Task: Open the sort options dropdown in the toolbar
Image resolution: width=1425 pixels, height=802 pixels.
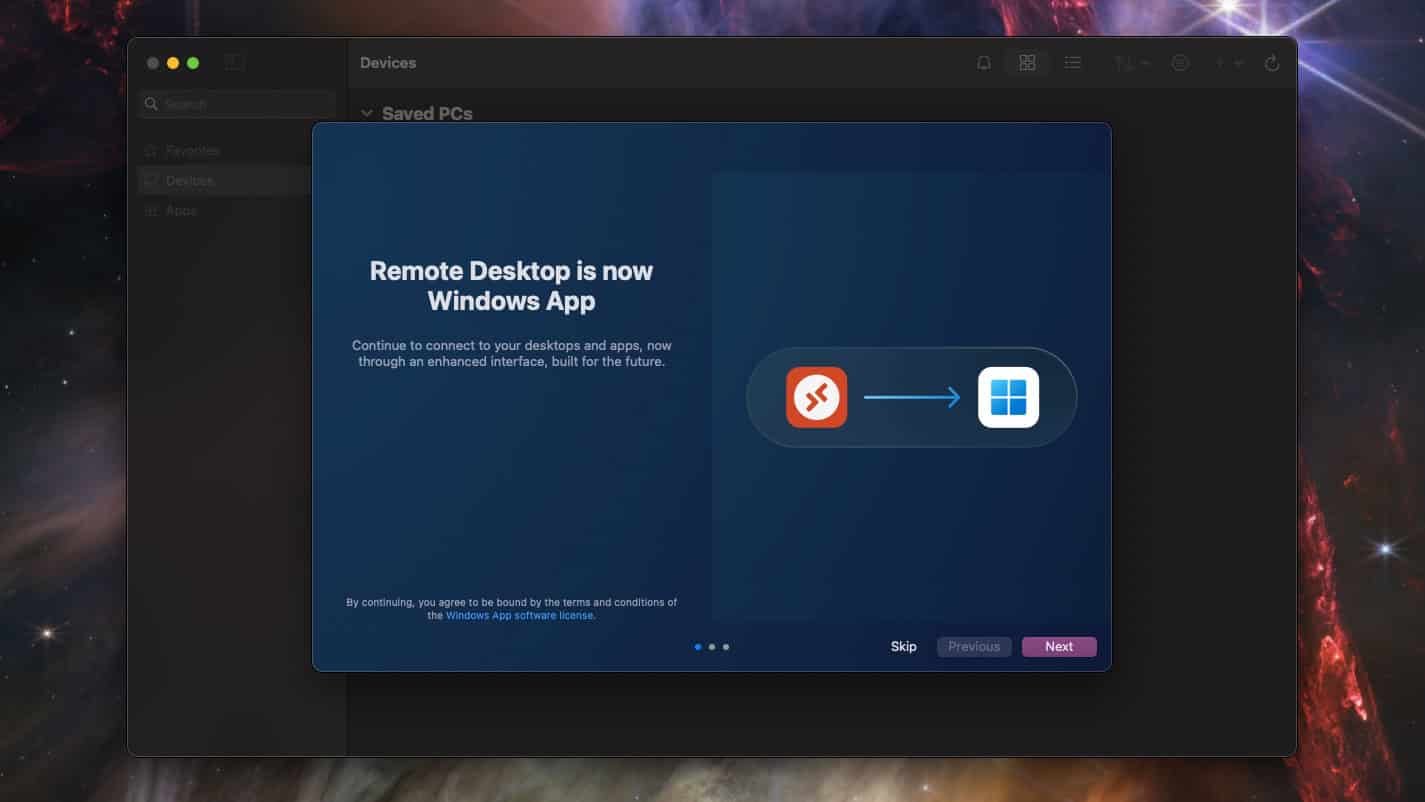Action: click(x=1133, y=63)
